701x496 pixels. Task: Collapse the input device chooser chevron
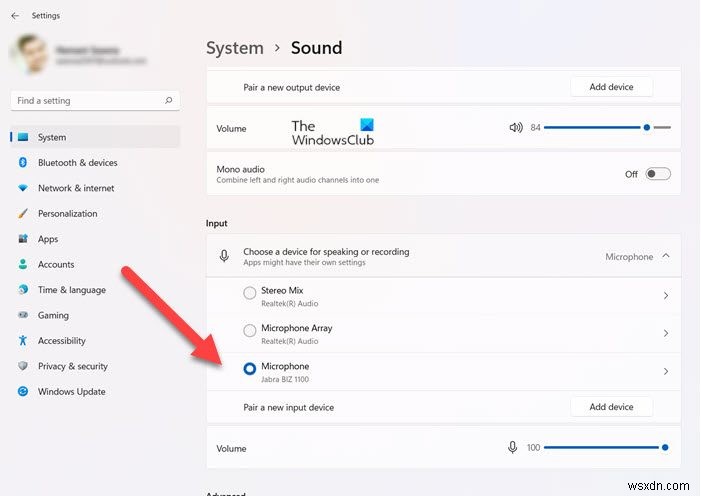click(666, 255)
